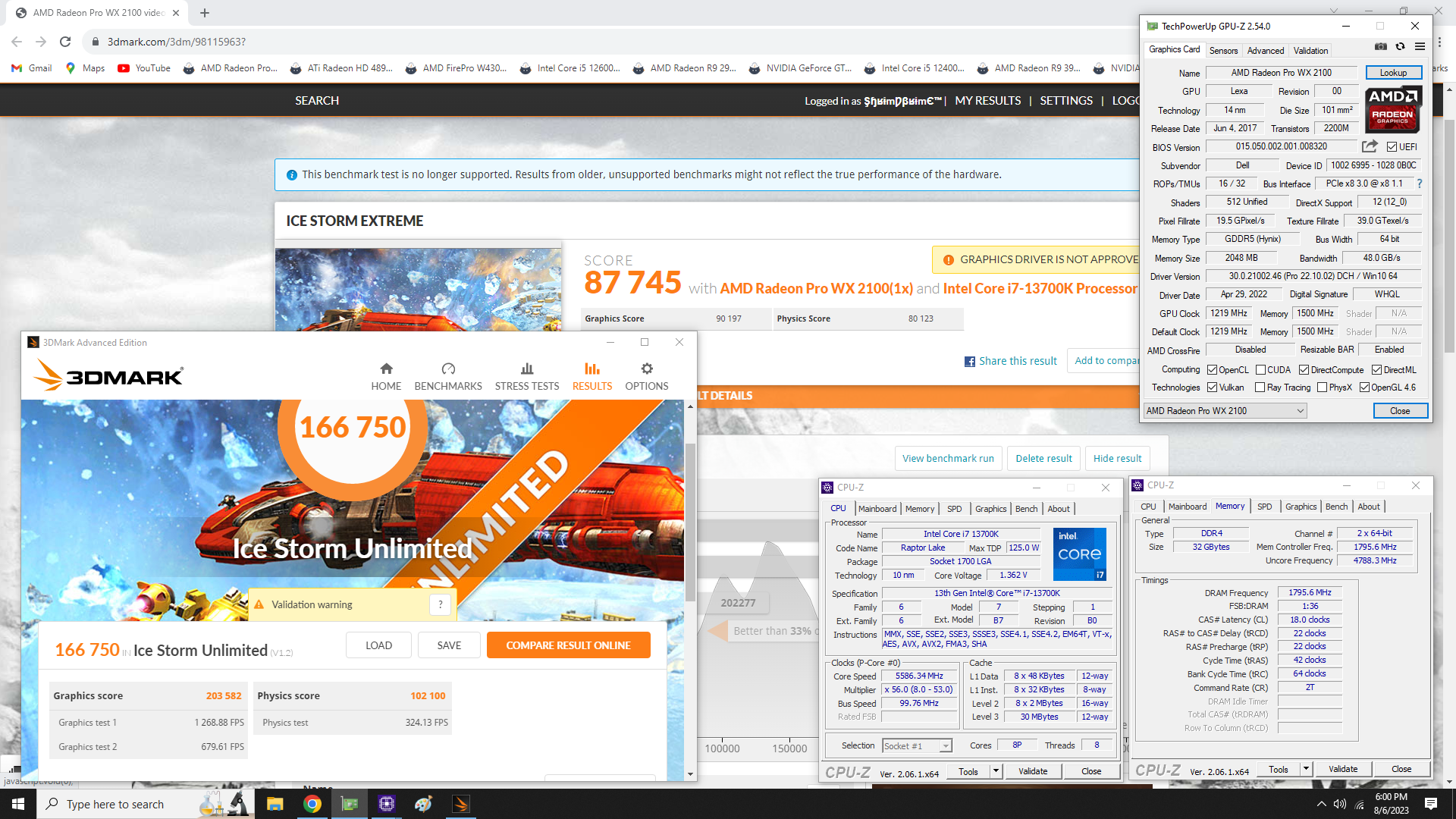Open a new Chrome tab
1456x819 pixels.
pos(205,13)
